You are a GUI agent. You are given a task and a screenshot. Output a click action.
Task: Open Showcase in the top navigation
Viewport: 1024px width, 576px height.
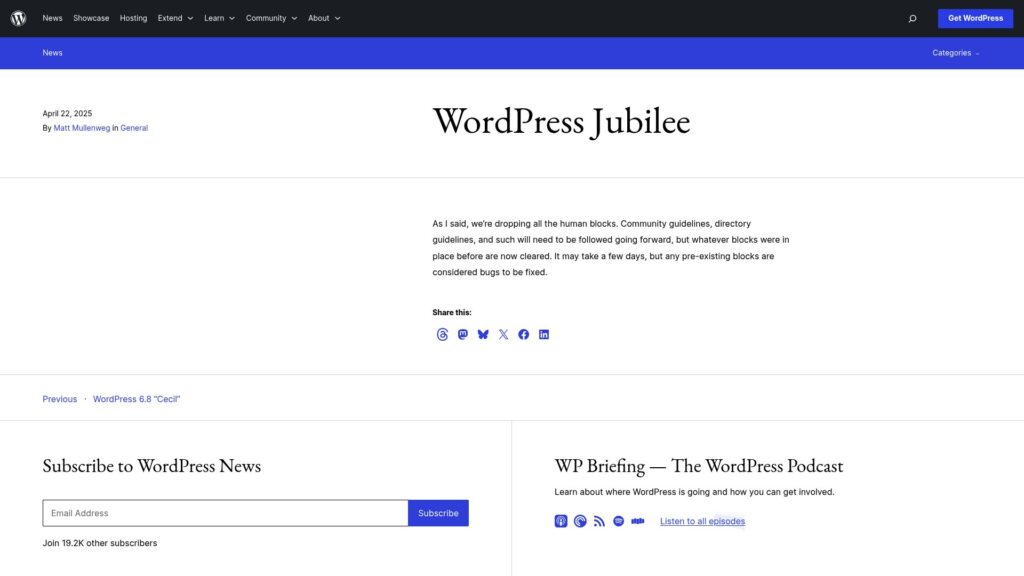tap(91, 18)
